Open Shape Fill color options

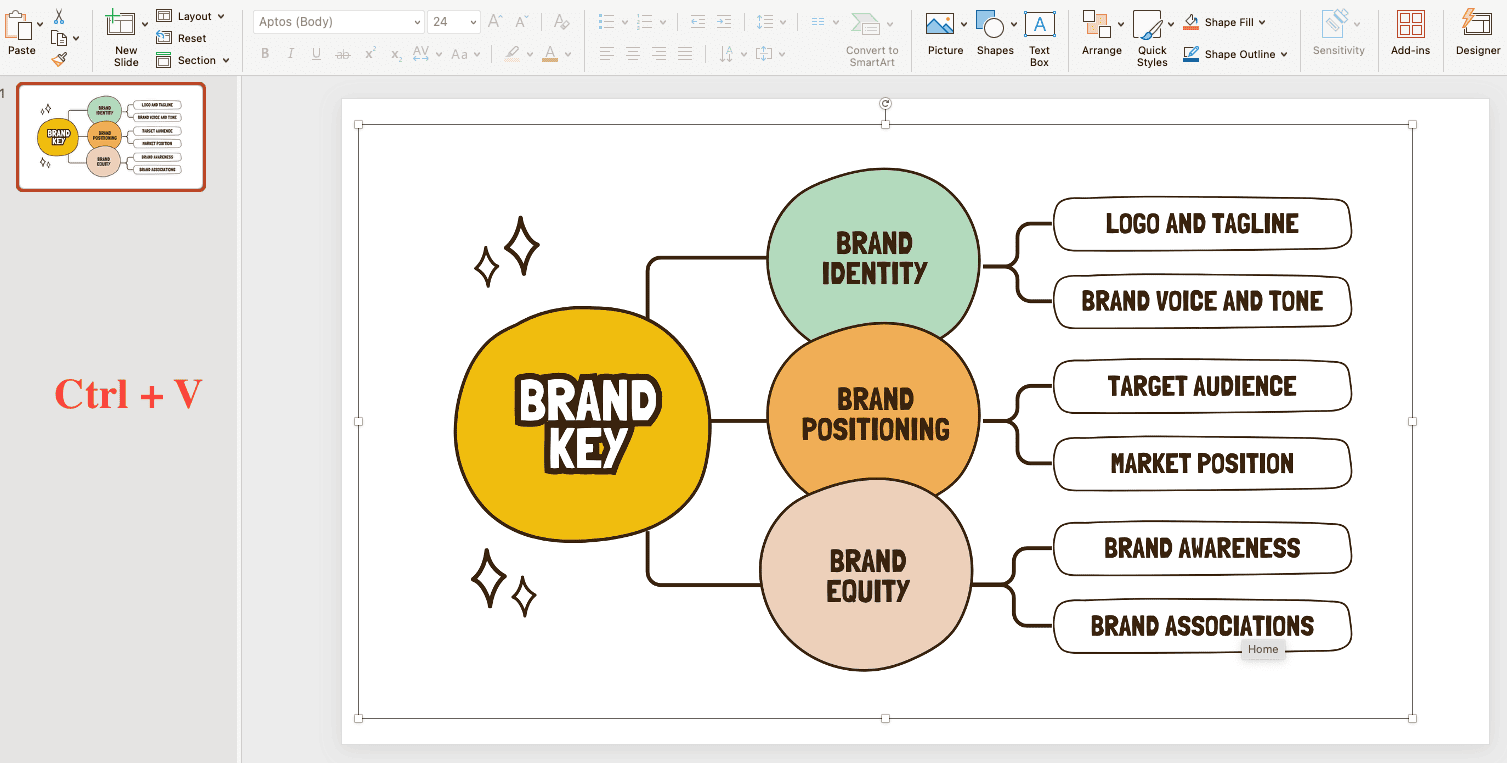pyautogui.click(x=1225, y=22)
